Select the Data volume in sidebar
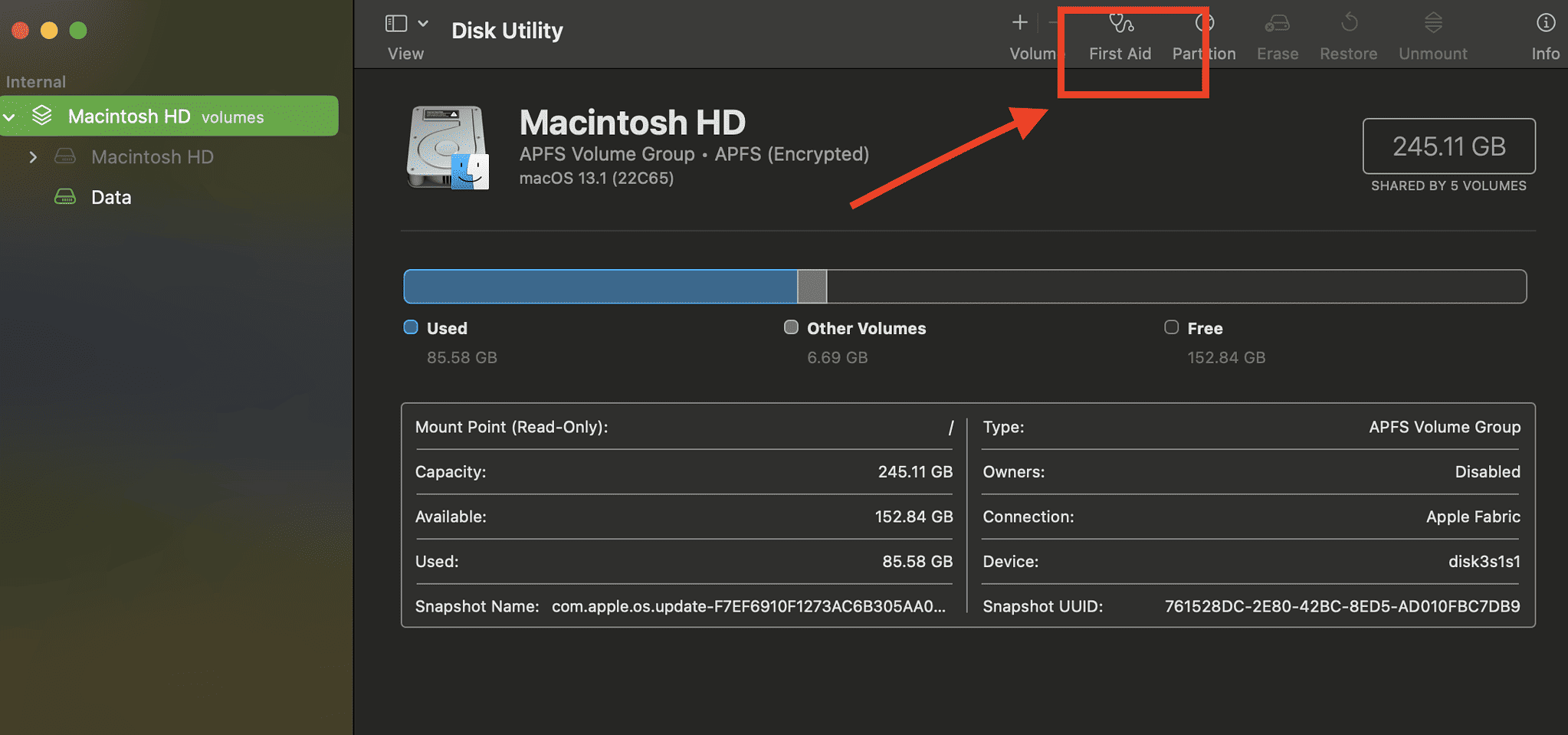This screenshot has height=735, width=1568. (x=111, y=197)
